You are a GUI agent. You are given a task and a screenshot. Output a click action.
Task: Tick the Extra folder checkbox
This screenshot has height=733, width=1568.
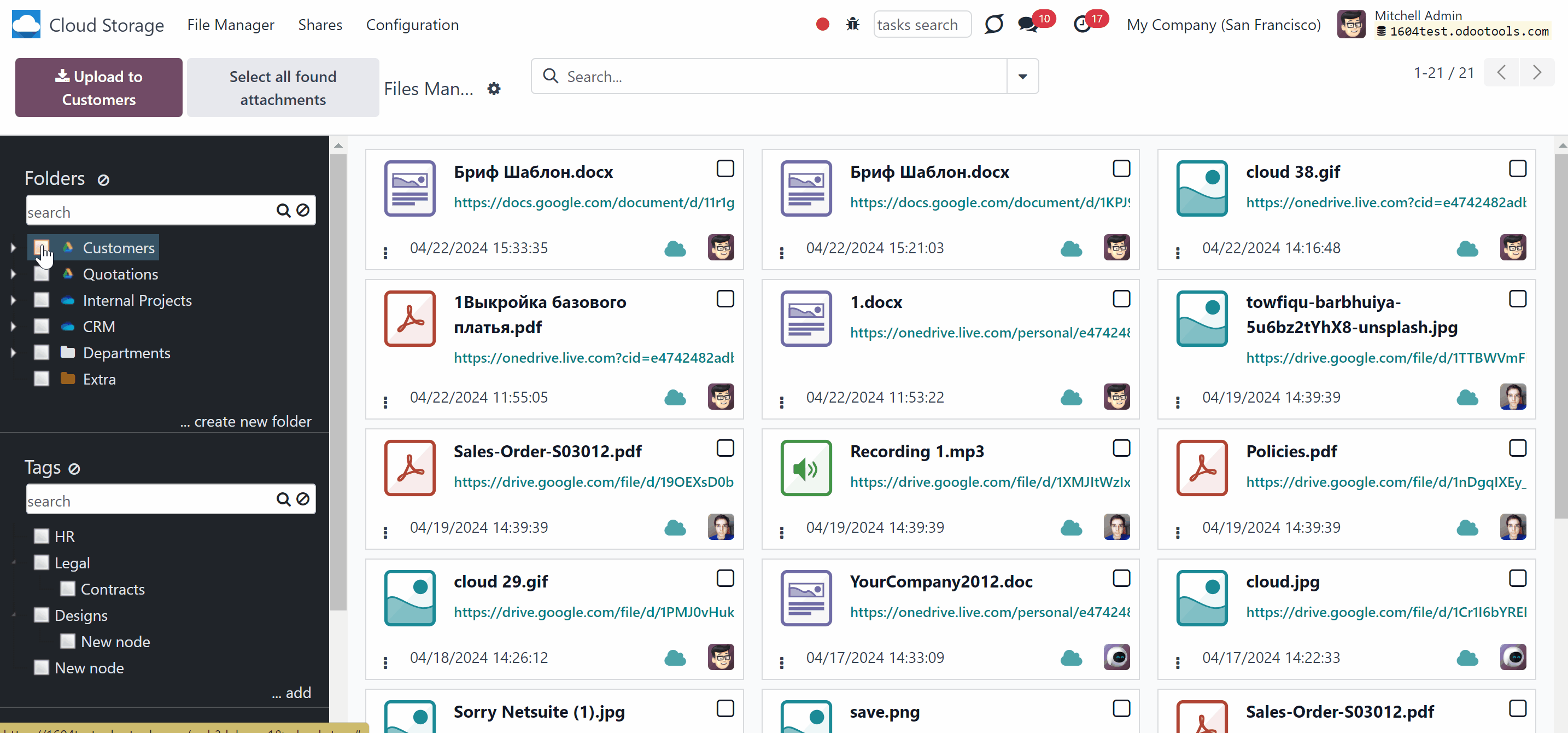click(x=42, y=379)
